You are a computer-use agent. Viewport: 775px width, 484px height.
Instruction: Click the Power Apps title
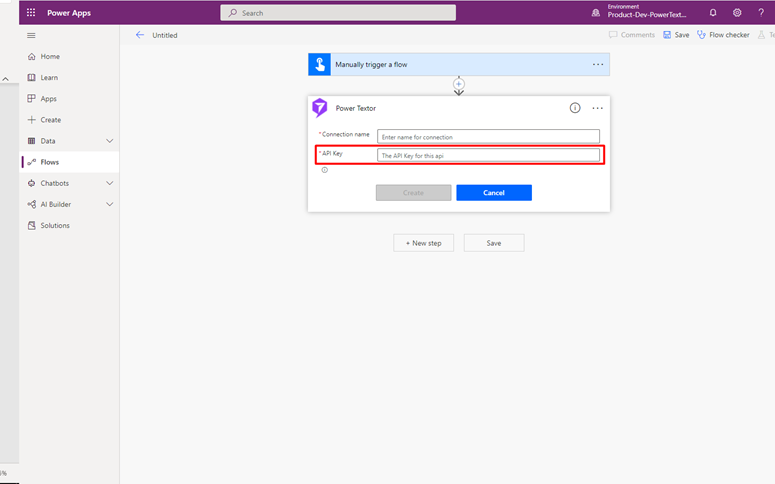[x=69, y=13]
